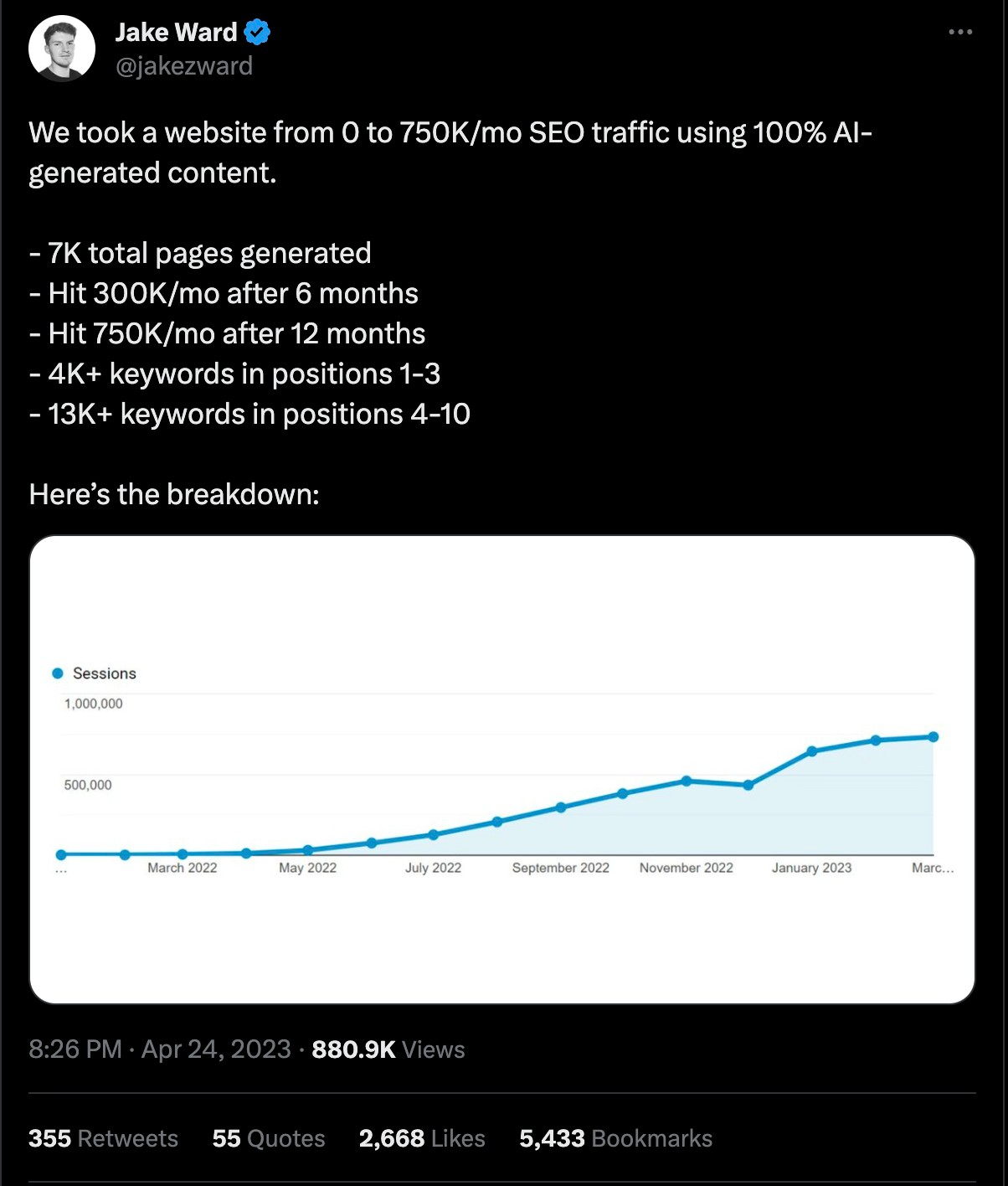This screenshot has width=1008, height=1186.
Task: Click the Sessions legend blue dot
Action: point(58,673)
